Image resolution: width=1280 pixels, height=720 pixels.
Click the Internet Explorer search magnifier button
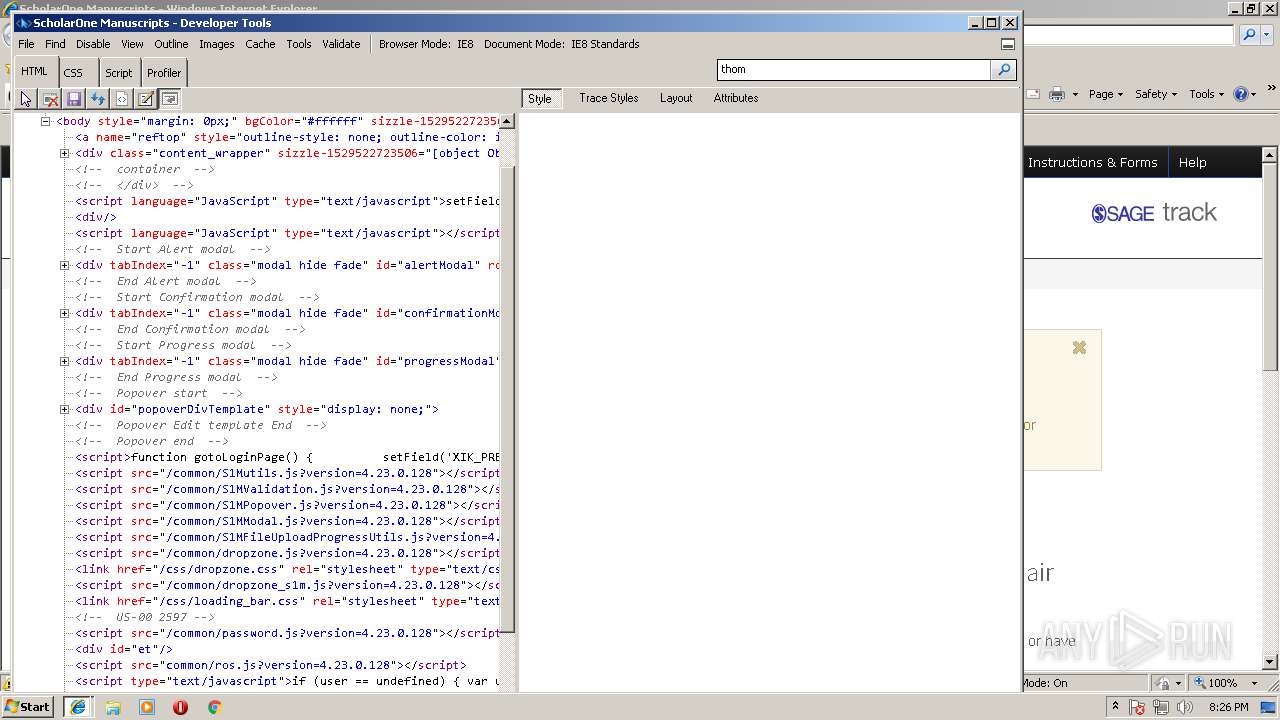(1249, 35)
